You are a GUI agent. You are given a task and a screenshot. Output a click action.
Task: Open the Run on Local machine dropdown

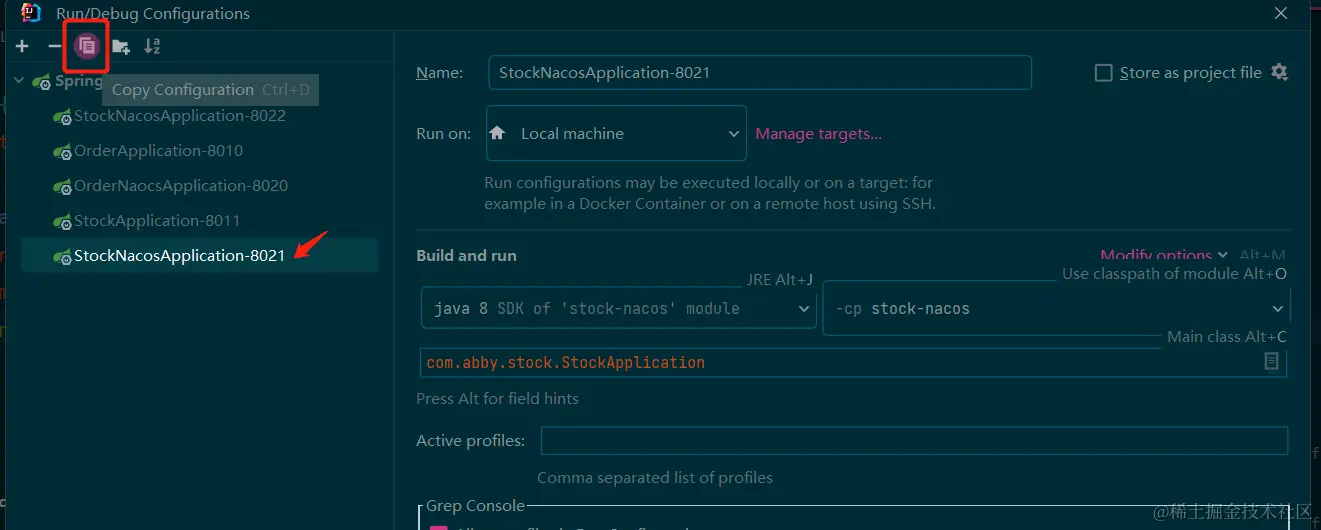click(x=616, y=133)
